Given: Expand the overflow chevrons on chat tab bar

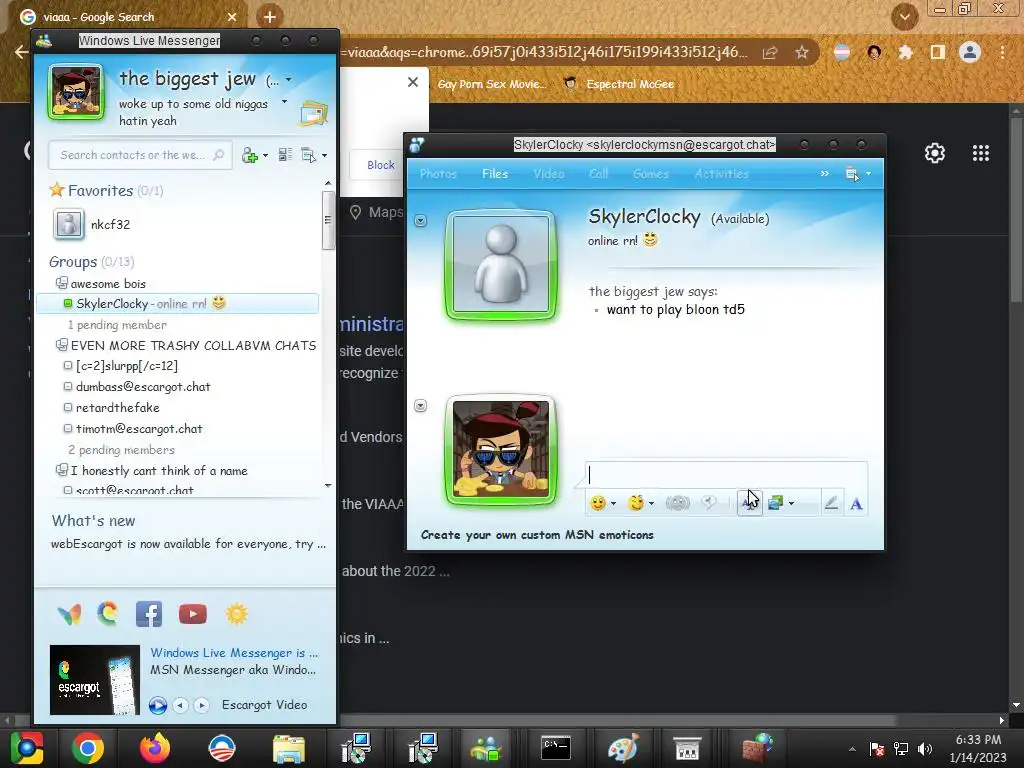Looking at the screenshot, I should tap(824, 174).
